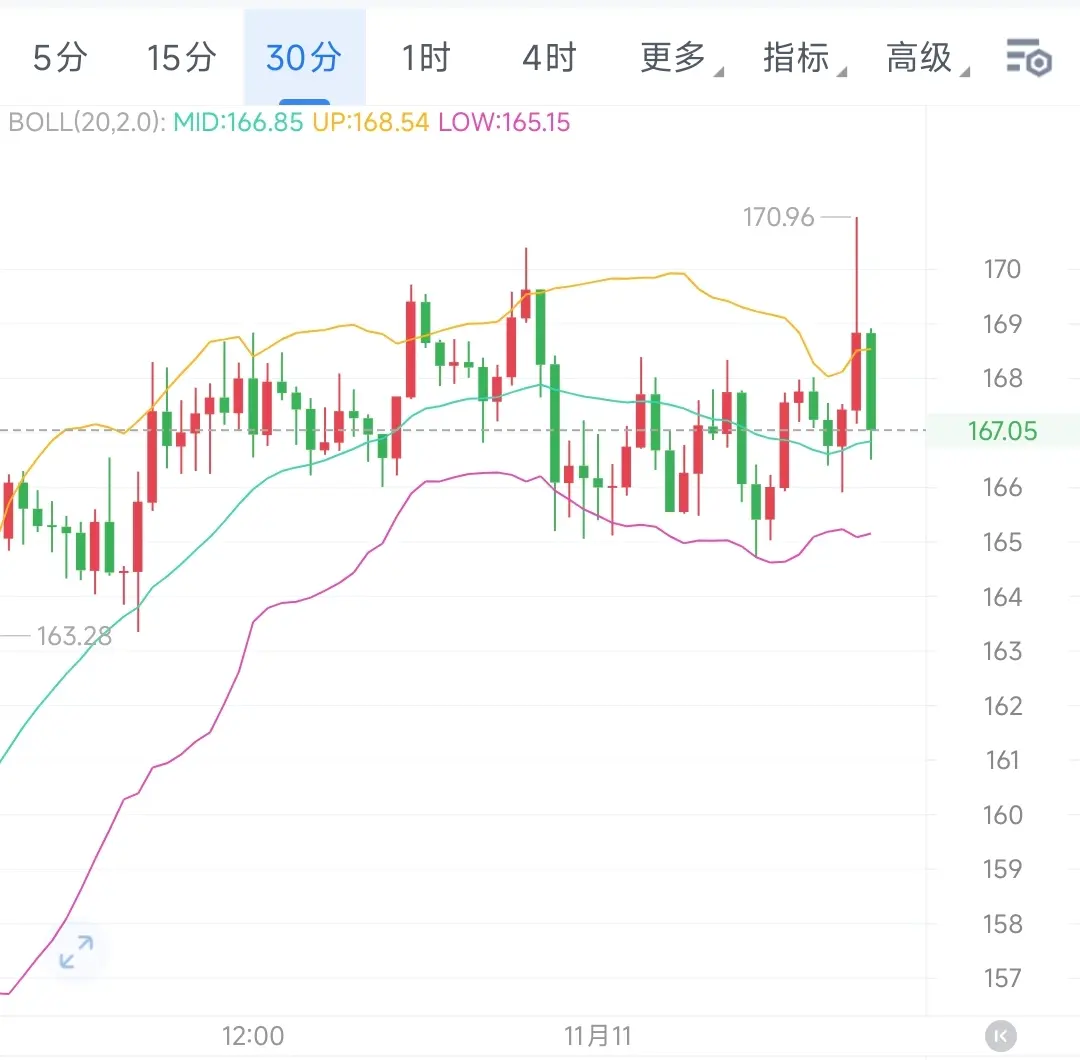Open the 高级 advanced dropdown
This screenshot has width=1080, height=1060.
pos(927,58)
